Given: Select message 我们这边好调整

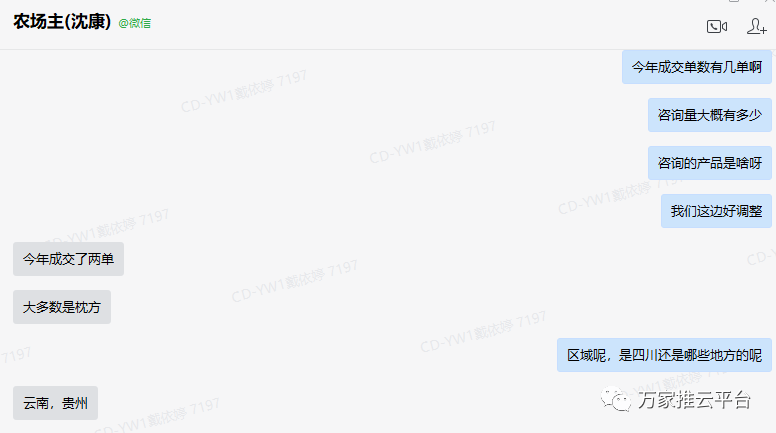Looking at the screenshot, I should [x=716, y=211].
